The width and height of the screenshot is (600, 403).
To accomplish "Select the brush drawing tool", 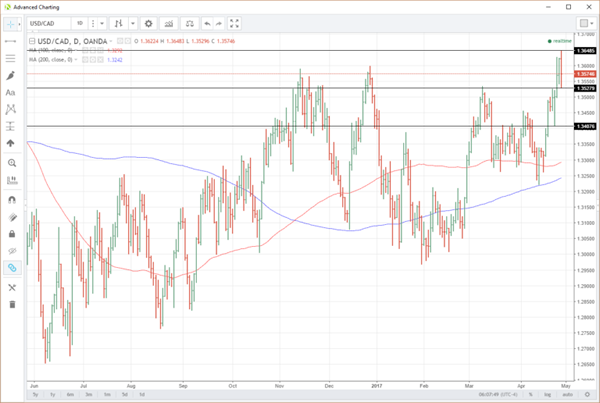I will point(12,75).
